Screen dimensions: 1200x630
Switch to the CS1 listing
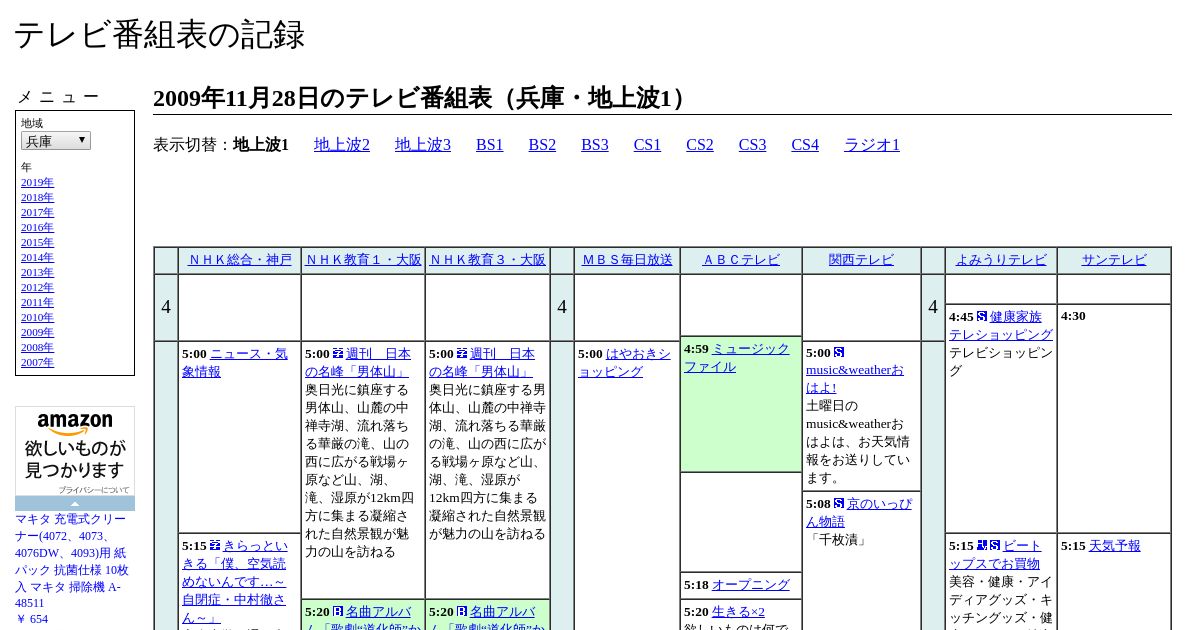point(647,145)
